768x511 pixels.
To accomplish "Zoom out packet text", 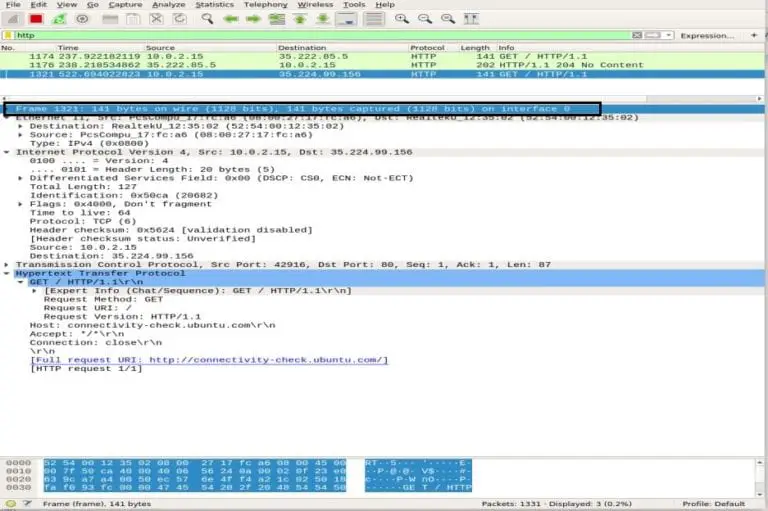I will [x=425, y=19].
